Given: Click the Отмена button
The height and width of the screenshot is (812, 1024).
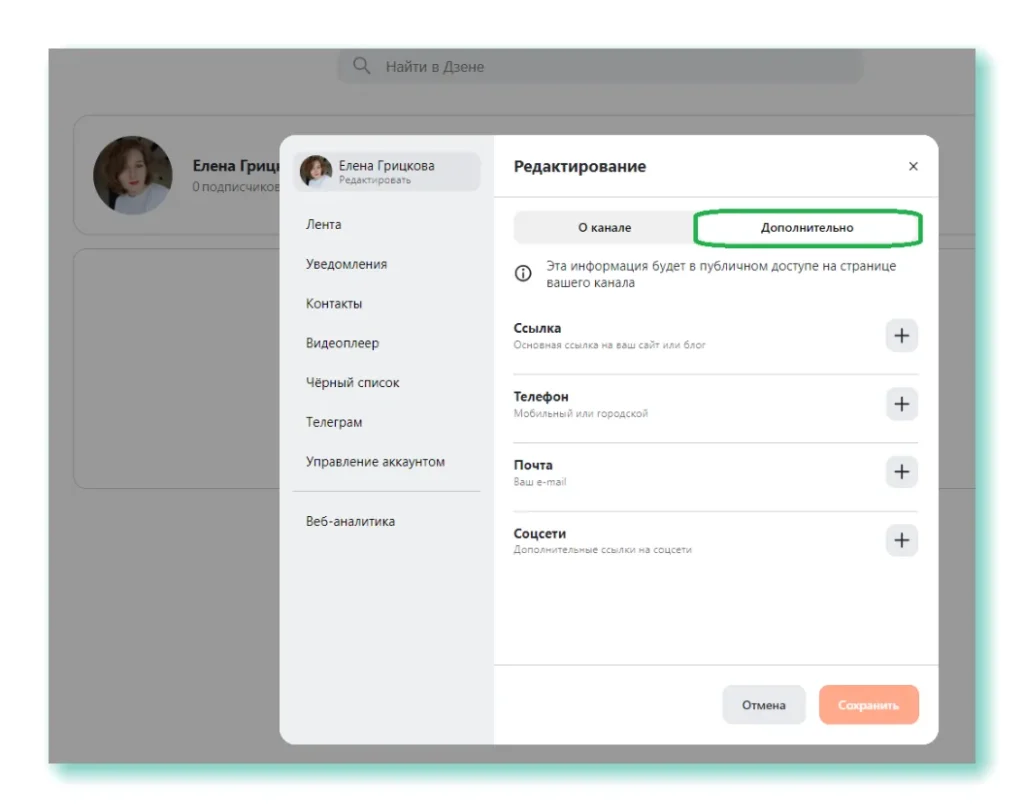Looking at the screenshot, I should pos(763,705).
